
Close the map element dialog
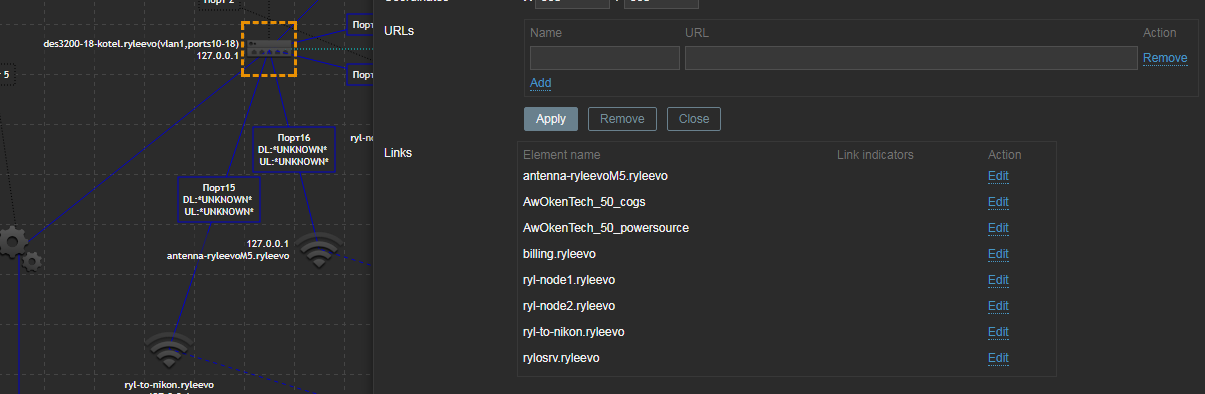[x=694, y=119]
